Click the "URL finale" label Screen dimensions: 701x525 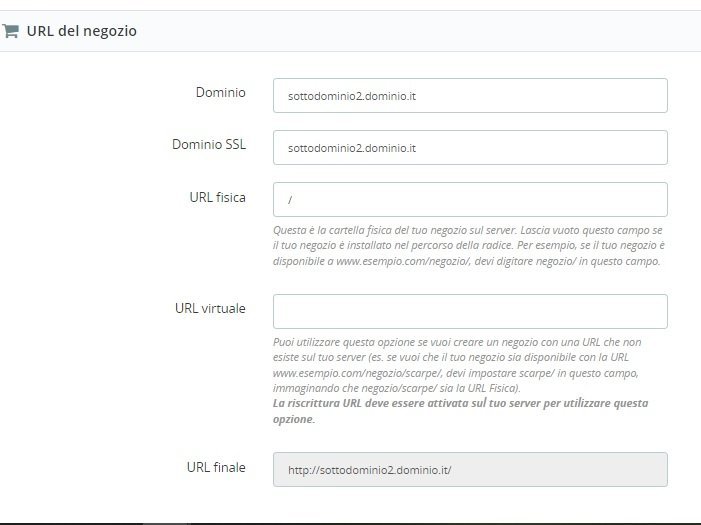pyautogui.click(x=216, y=467)
